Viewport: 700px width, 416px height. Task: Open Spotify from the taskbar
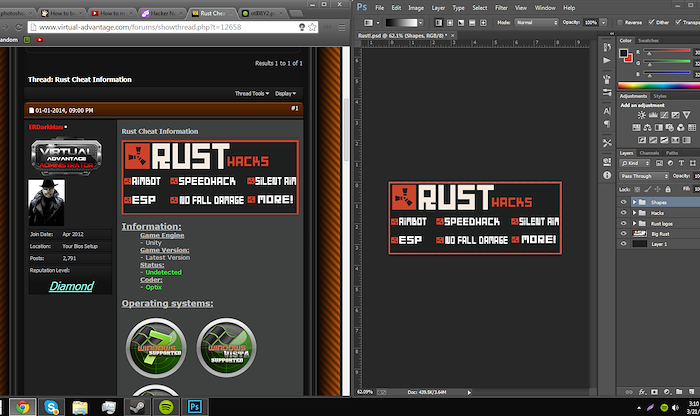[x=166, y=407]
